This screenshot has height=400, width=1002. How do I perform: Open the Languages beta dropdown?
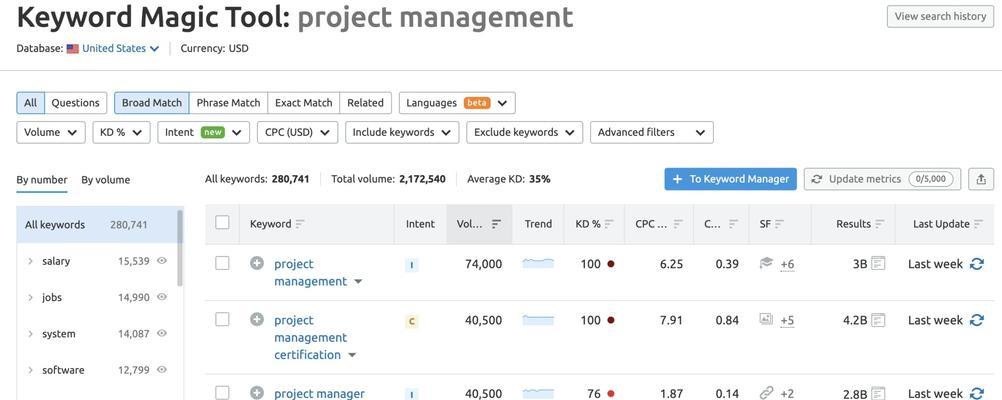click(457, 103)
